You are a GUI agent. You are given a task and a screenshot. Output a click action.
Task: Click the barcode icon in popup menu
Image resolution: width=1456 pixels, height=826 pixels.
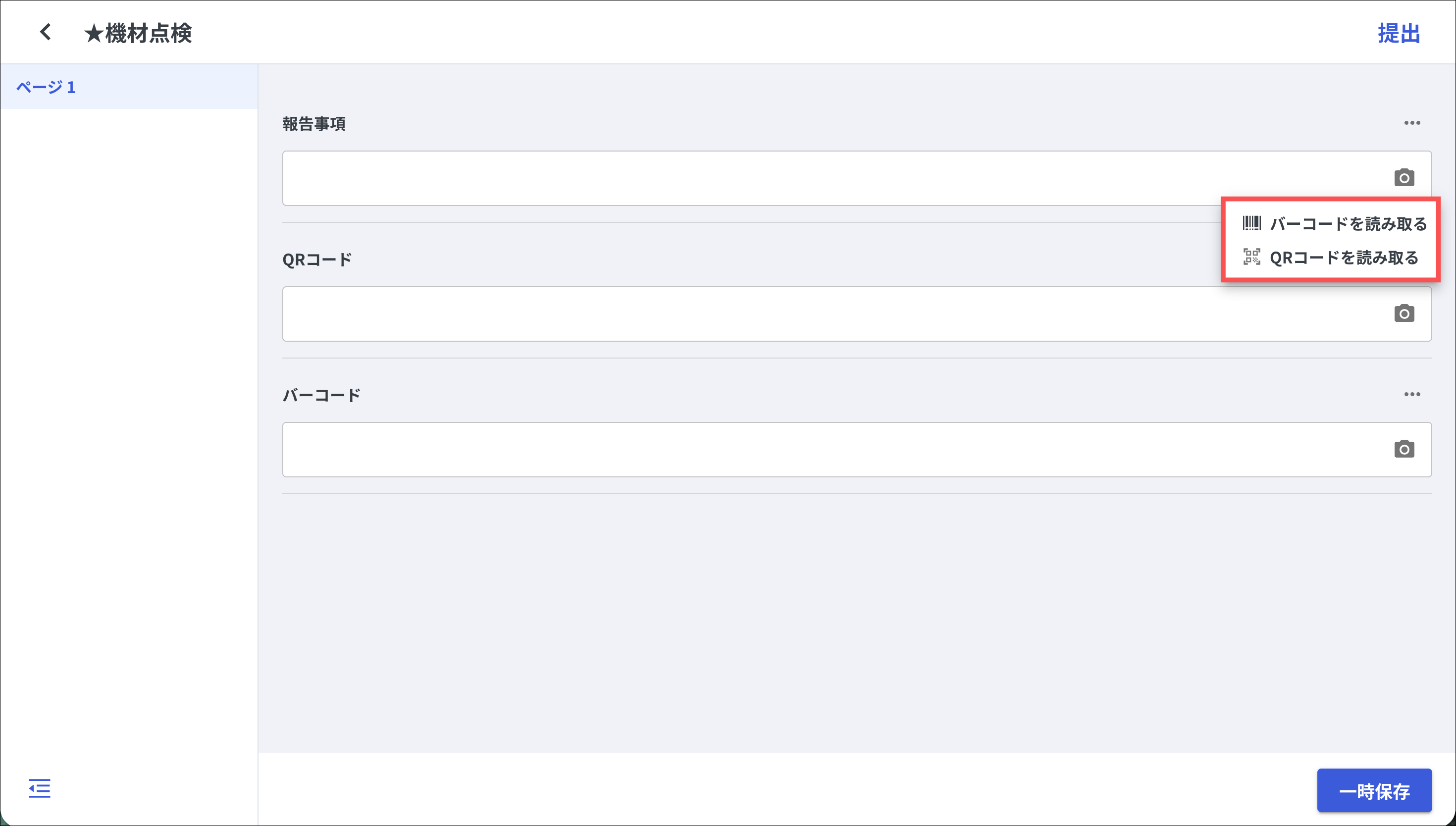(x=1251, y=223)
